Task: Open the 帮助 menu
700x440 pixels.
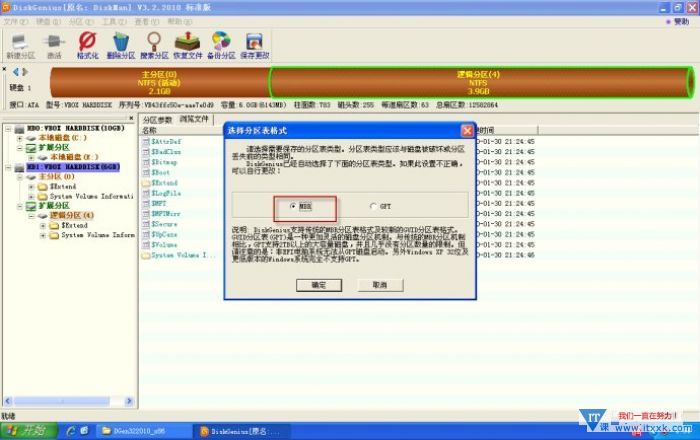Action: 179,21
